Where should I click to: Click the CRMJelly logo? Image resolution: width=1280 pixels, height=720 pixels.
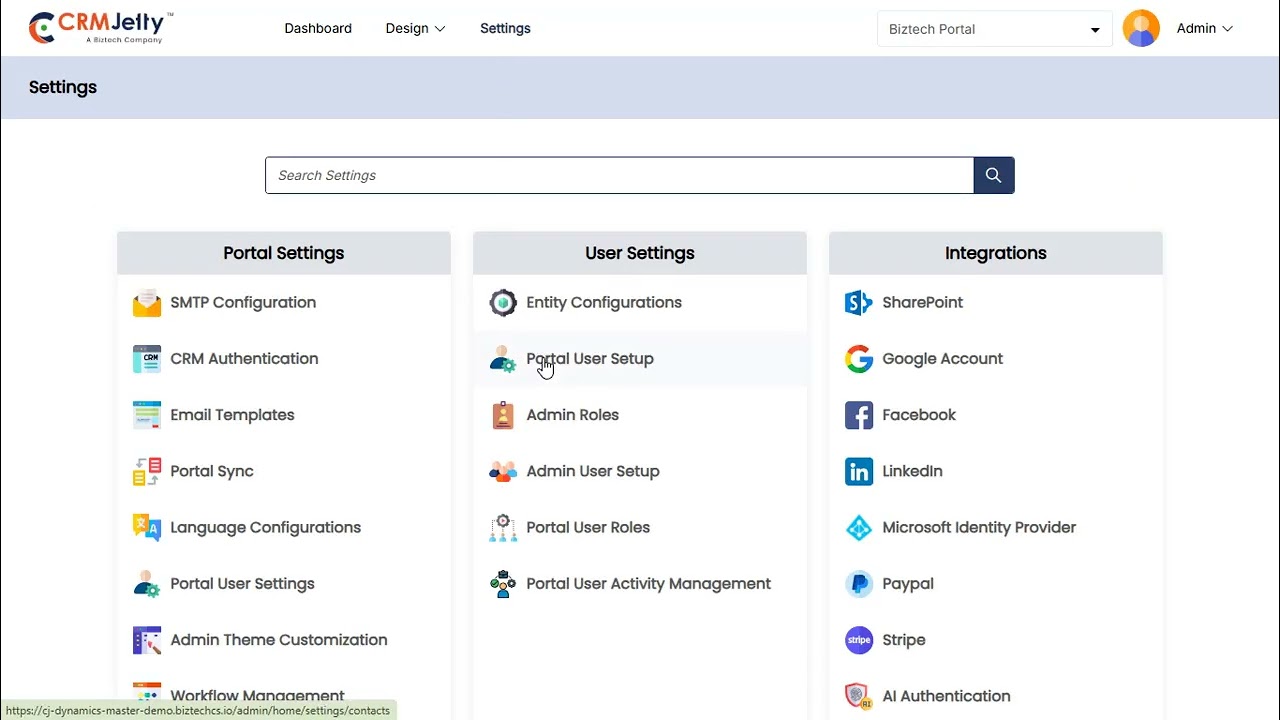(x=100, y=28)
